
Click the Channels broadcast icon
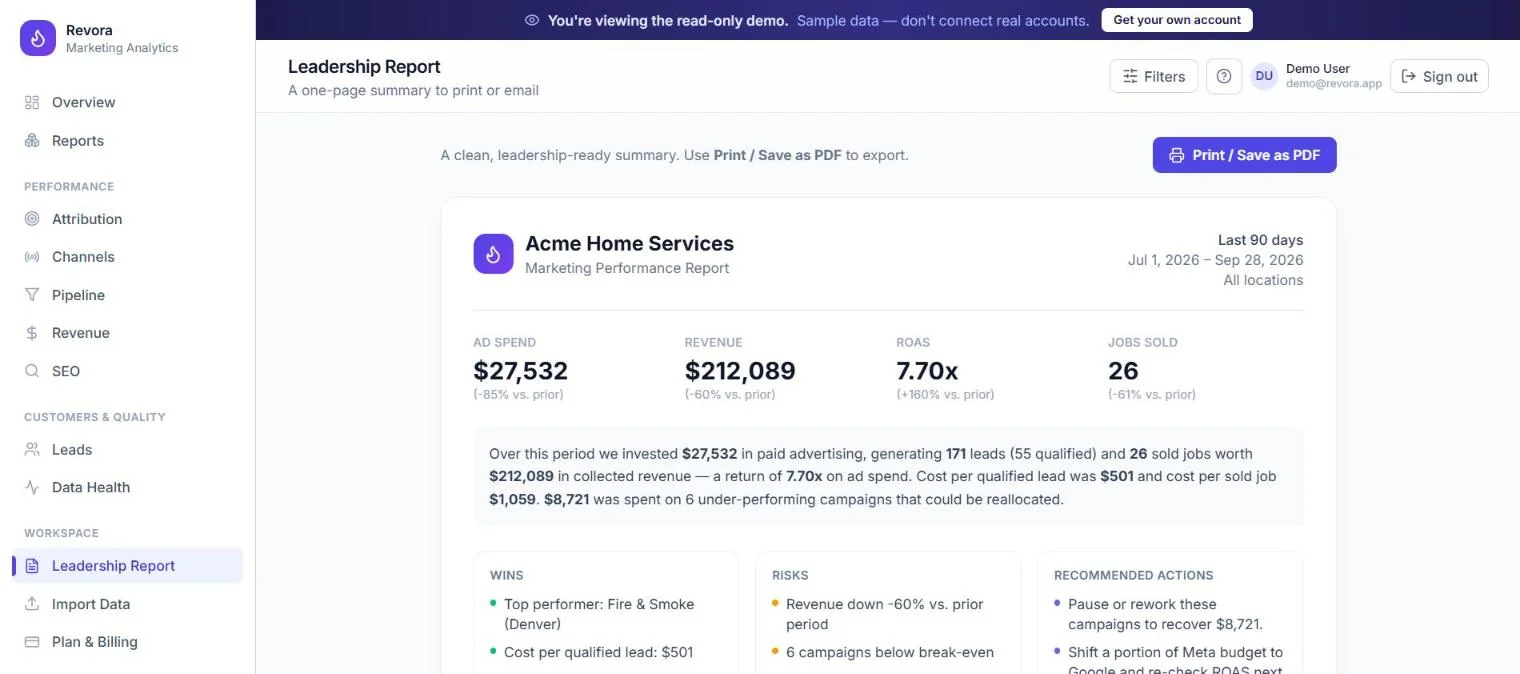pyautogui.click(x=32, y=257)
